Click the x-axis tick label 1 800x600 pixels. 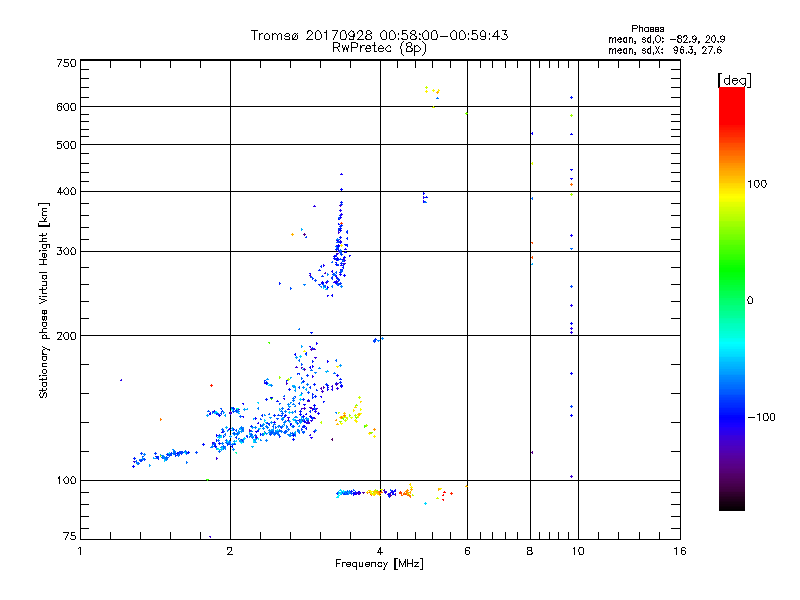point(80,551)
